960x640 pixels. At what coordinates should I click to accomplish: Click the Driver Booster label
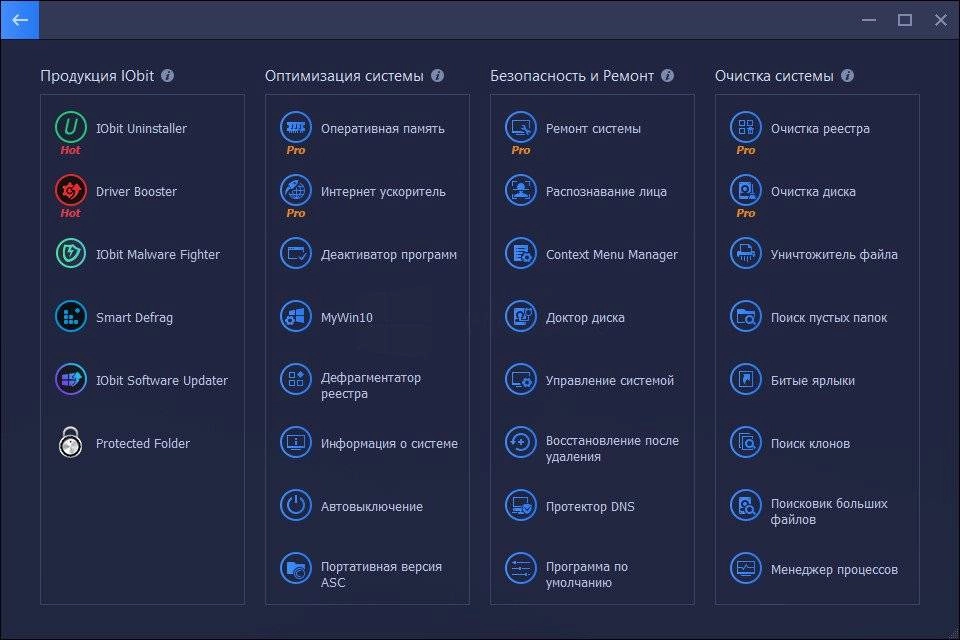click(x=136, y=192)
